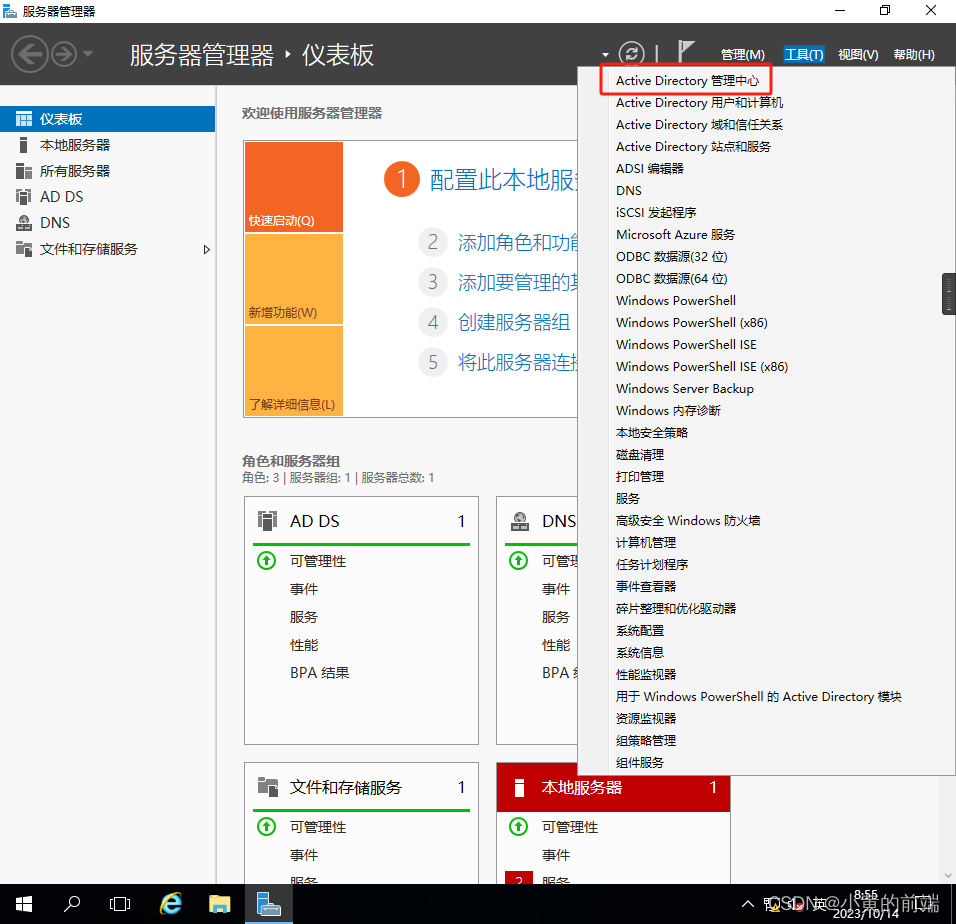Click the forward navigation arrow button
The height and width of the screenshot is (924, 956).
[64, 54]
